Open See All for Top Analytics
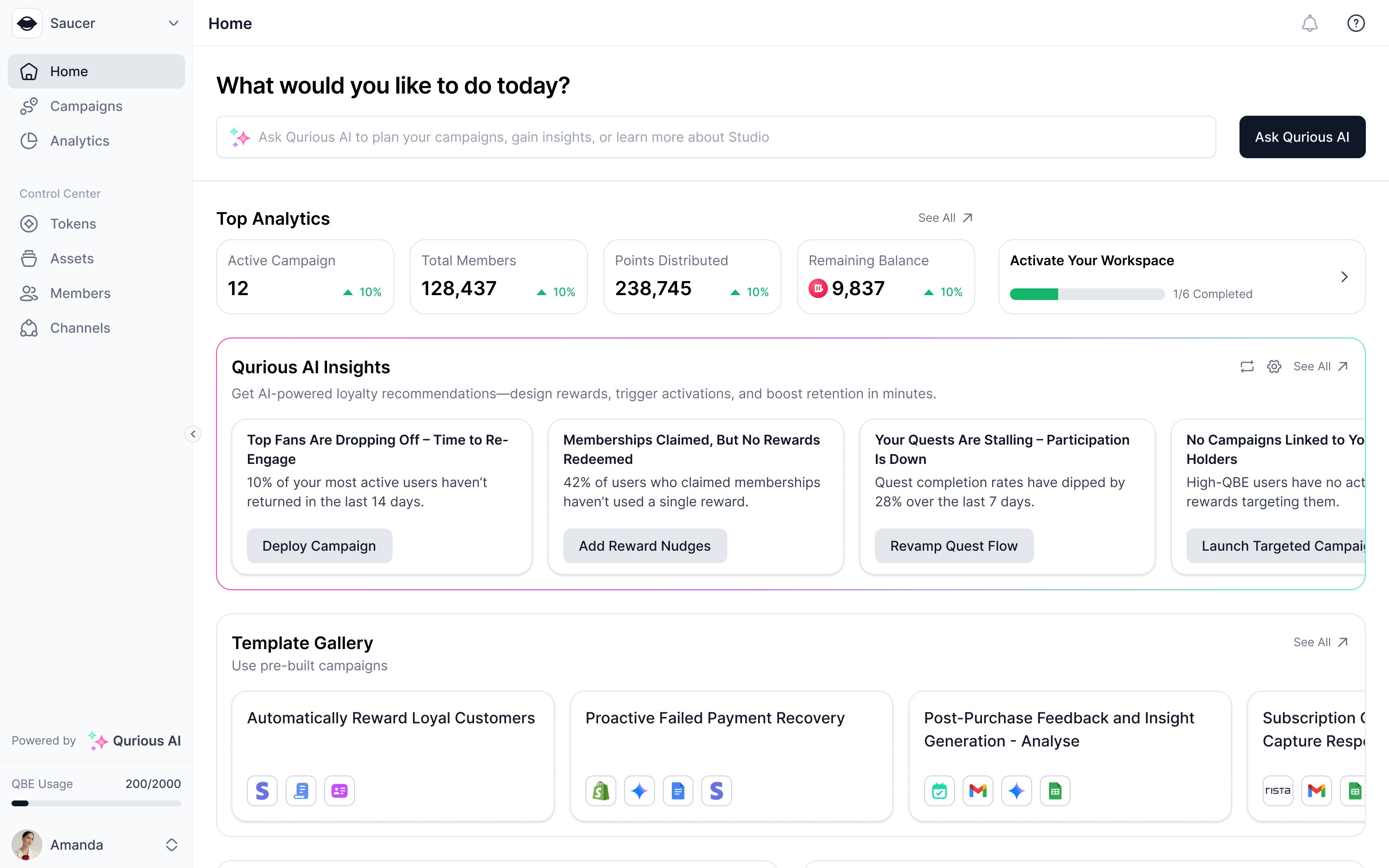Screen dimensions: 1389x868 [x=945, y=217]
